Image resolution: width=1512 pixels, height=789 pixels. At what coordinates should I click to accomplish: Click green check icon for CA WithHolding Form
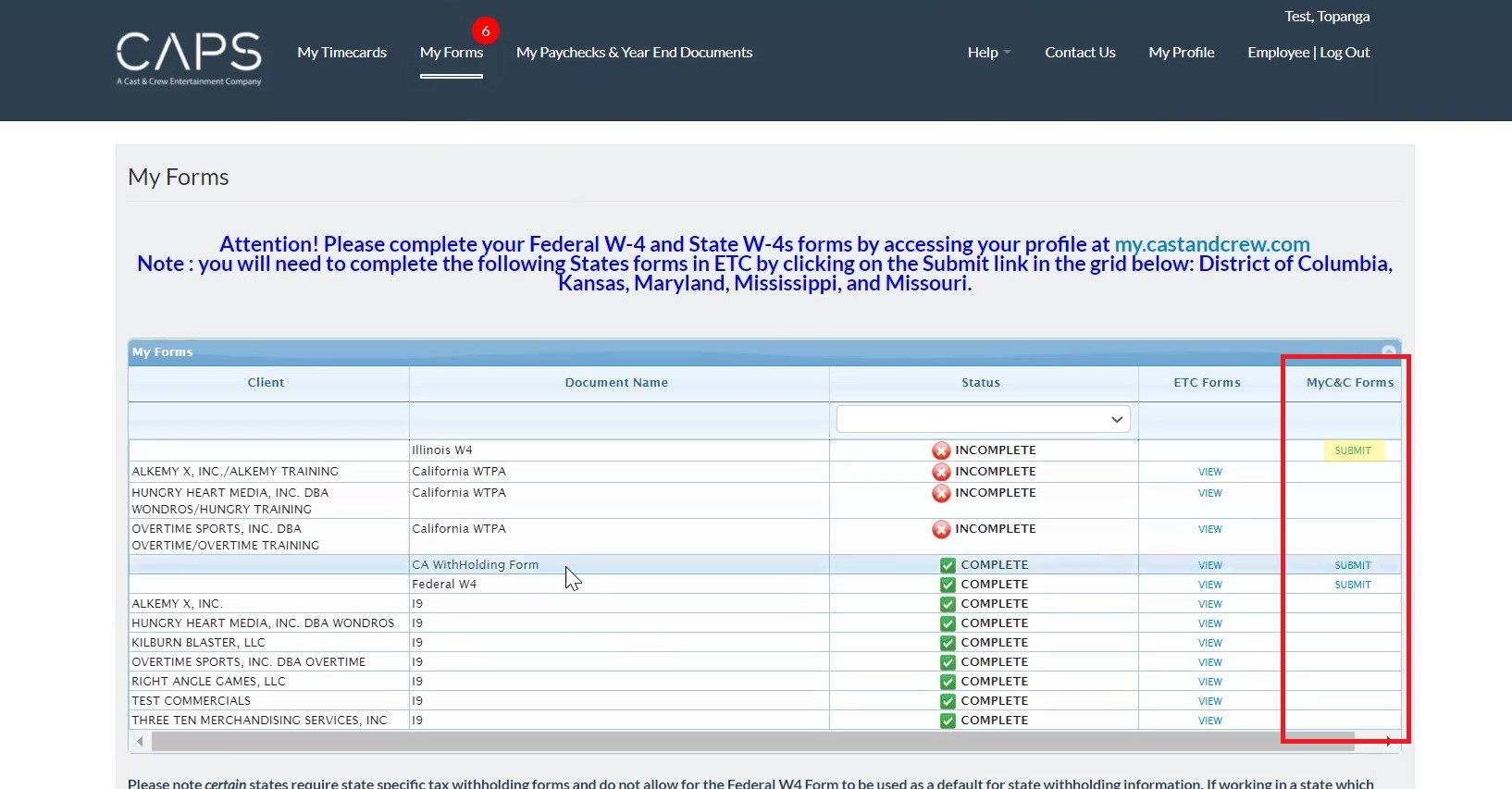pyautogui.click(x=948, y=565)
